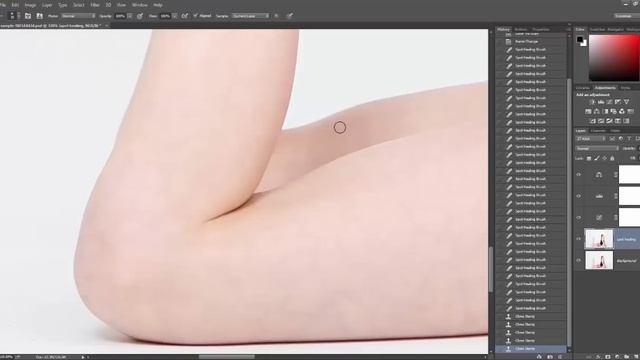The height and width of the screenshot is (360, 640).
Task: Add a Black & White adjustment
Action: click(x=605, y=111)
